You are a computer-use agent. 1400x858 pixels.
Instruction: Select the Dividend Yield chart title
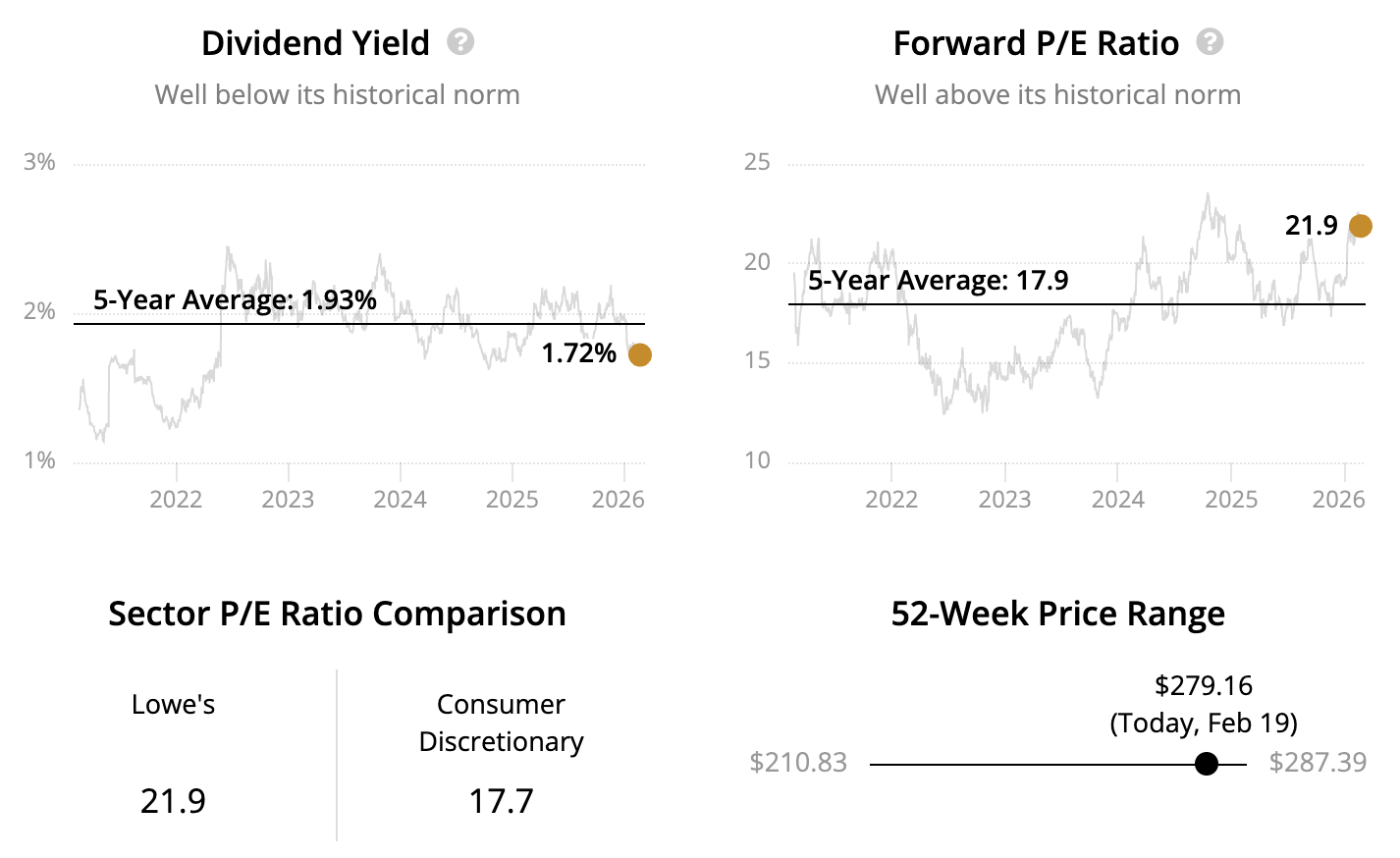(315, 43)
